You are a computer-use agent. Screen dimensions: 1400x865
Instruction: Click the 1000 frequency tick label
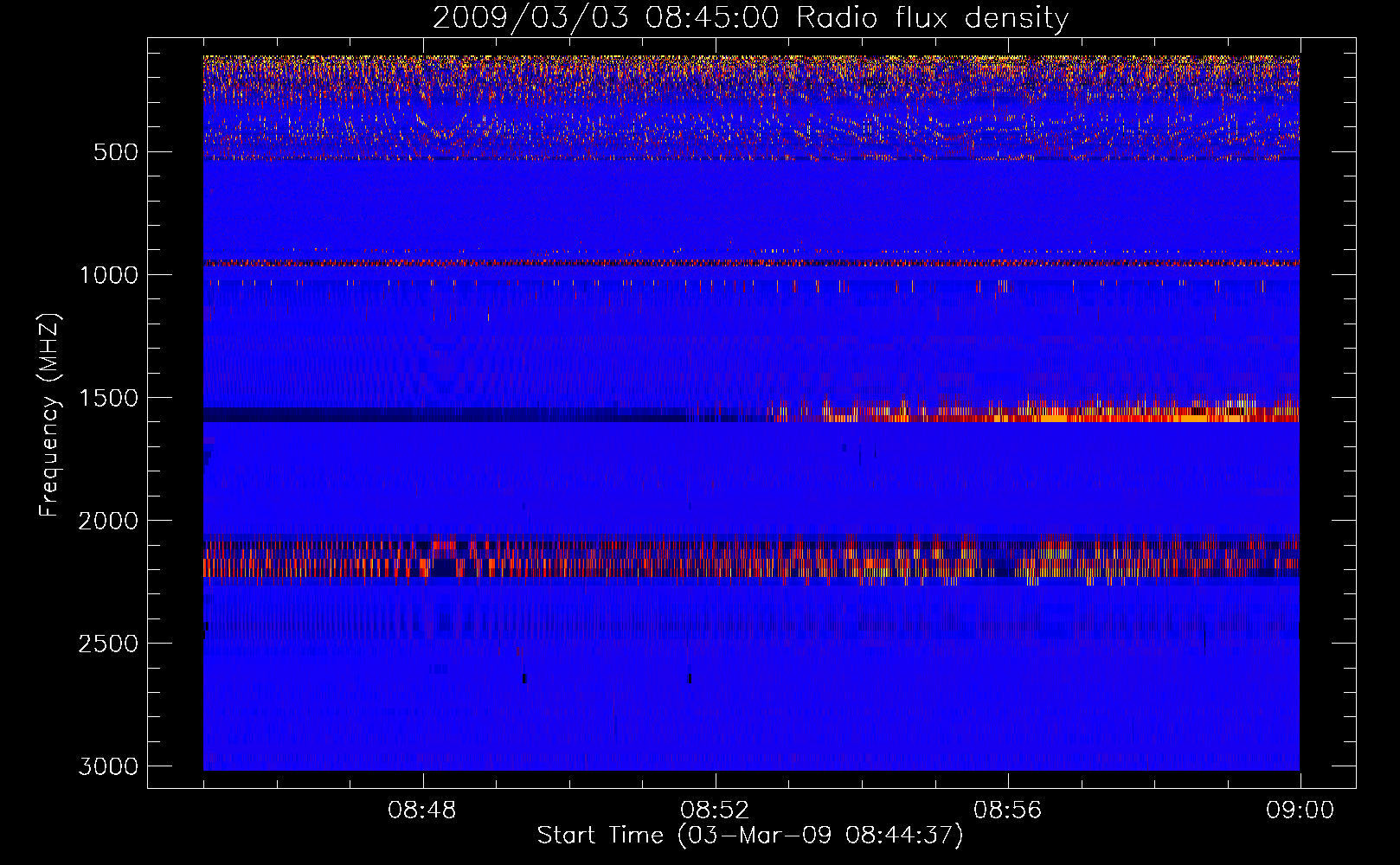pyautogui.click(x=108, y=275)
